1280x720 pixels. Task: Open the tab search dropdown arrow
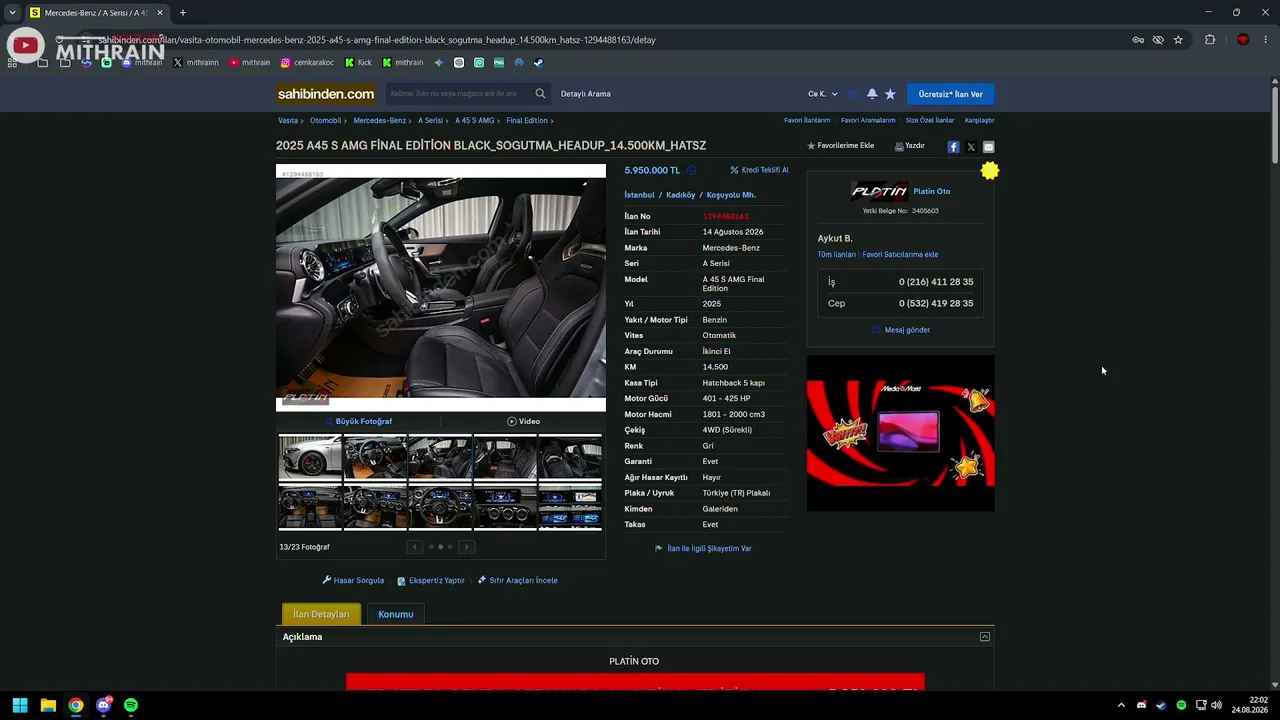12,13
